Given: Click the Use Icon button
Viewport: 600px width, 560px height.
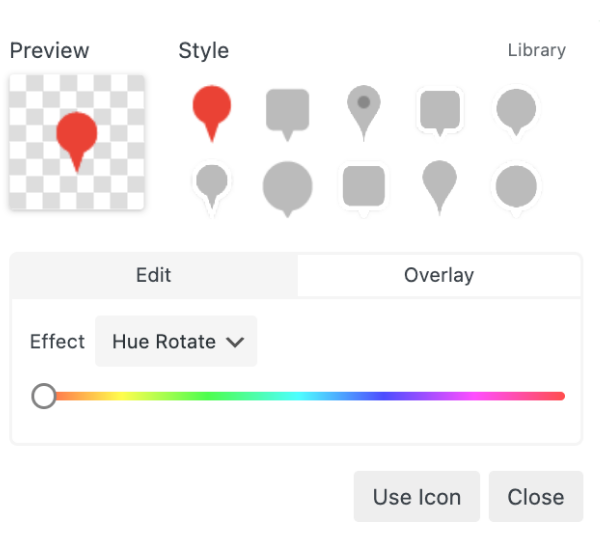Looking at the screenshot, I should [416, 497].
